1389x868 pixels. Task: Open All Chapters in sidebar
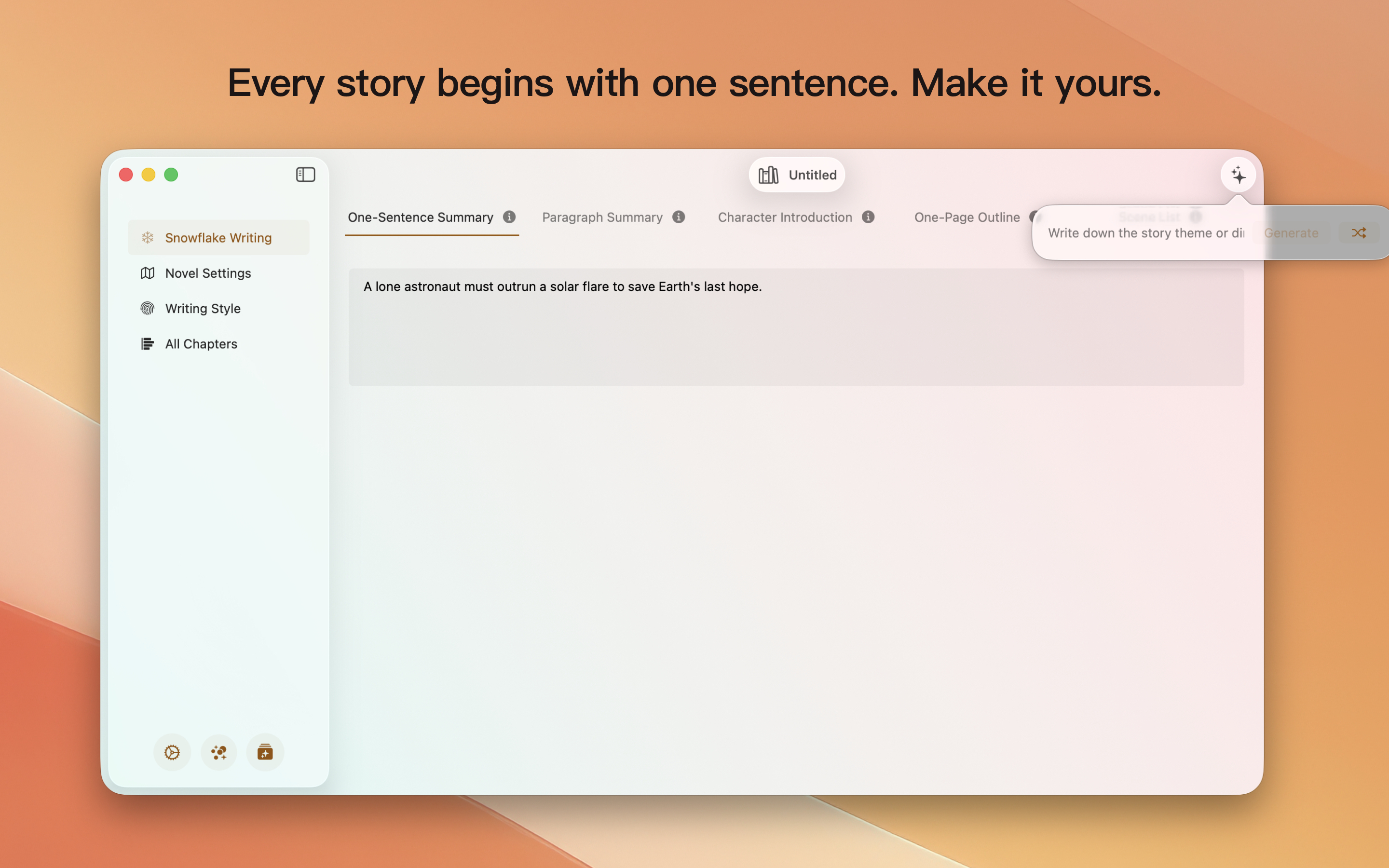(x=201, y=344)
